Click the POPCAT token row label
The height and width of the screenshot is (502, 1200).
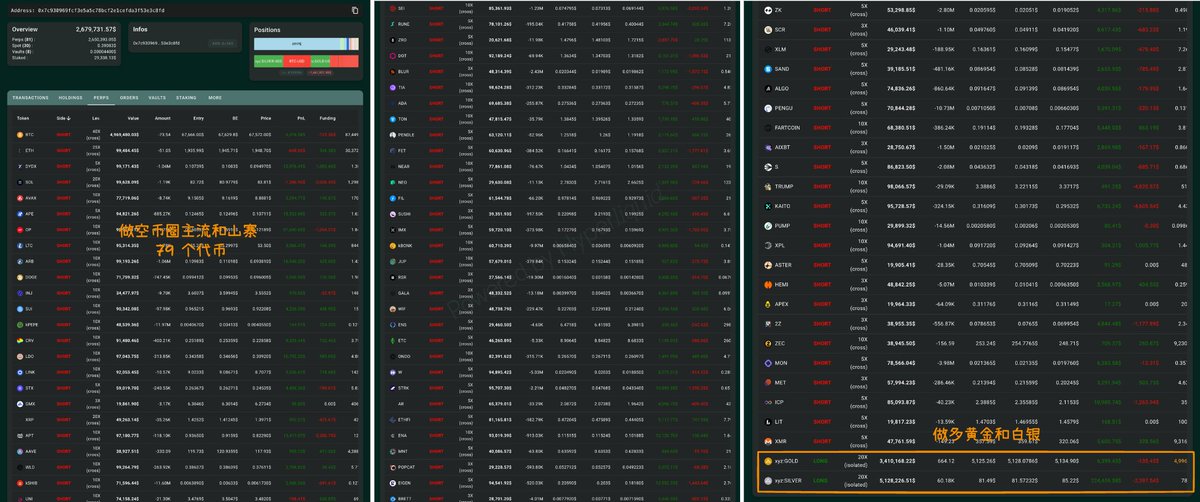408,466
